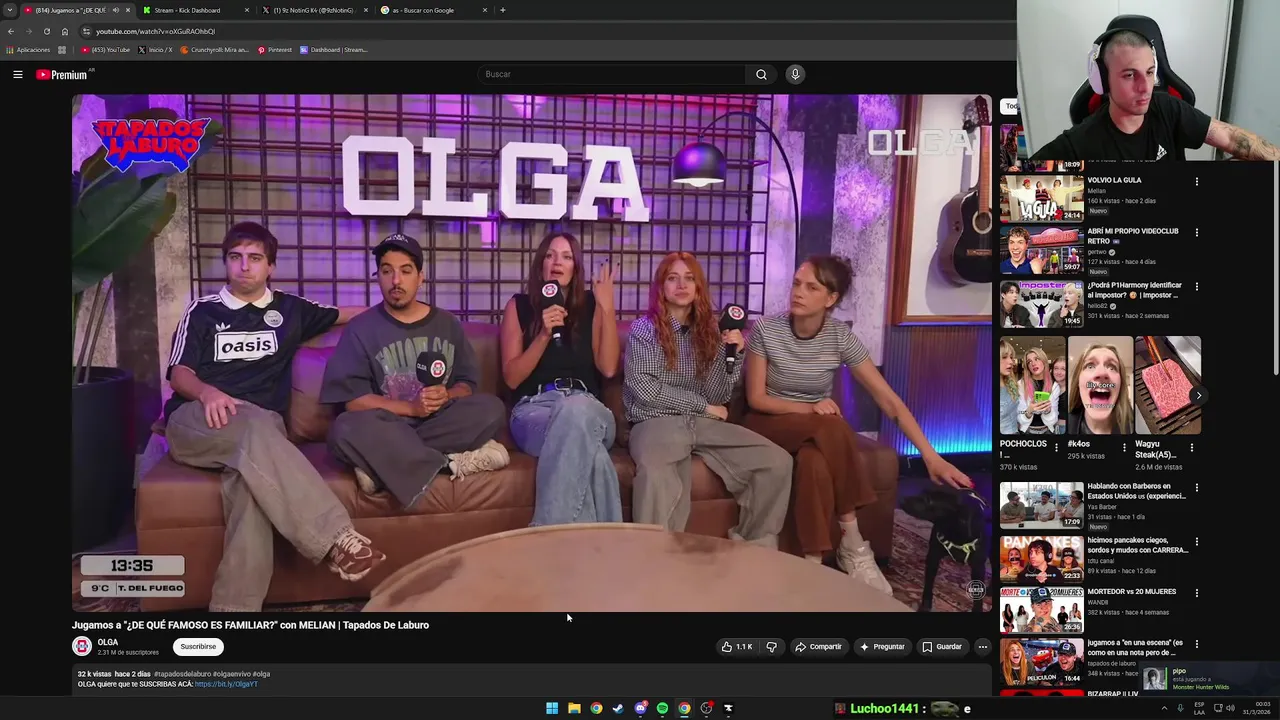Share the video via Compartir
This screenshot has width=1280, height=720.
[x=818, y=647]
